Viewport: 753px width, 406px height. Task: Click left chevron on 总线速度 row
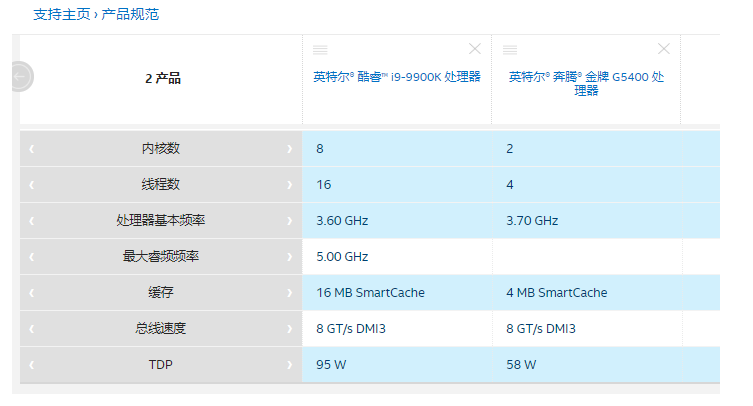point(32,329)
